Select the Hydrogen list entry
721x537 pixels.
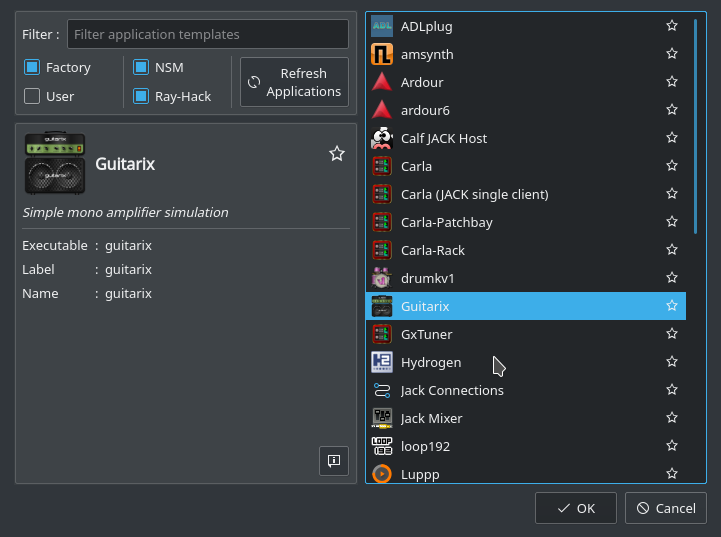pos(526,362)
